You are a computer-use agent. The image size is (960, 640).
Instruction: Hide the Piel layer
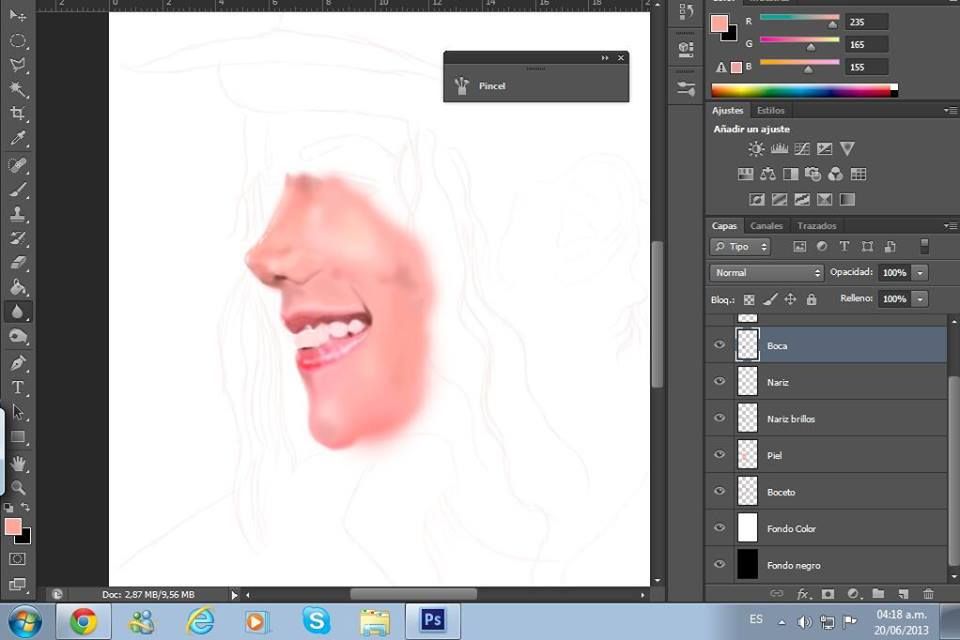point(719,455)
